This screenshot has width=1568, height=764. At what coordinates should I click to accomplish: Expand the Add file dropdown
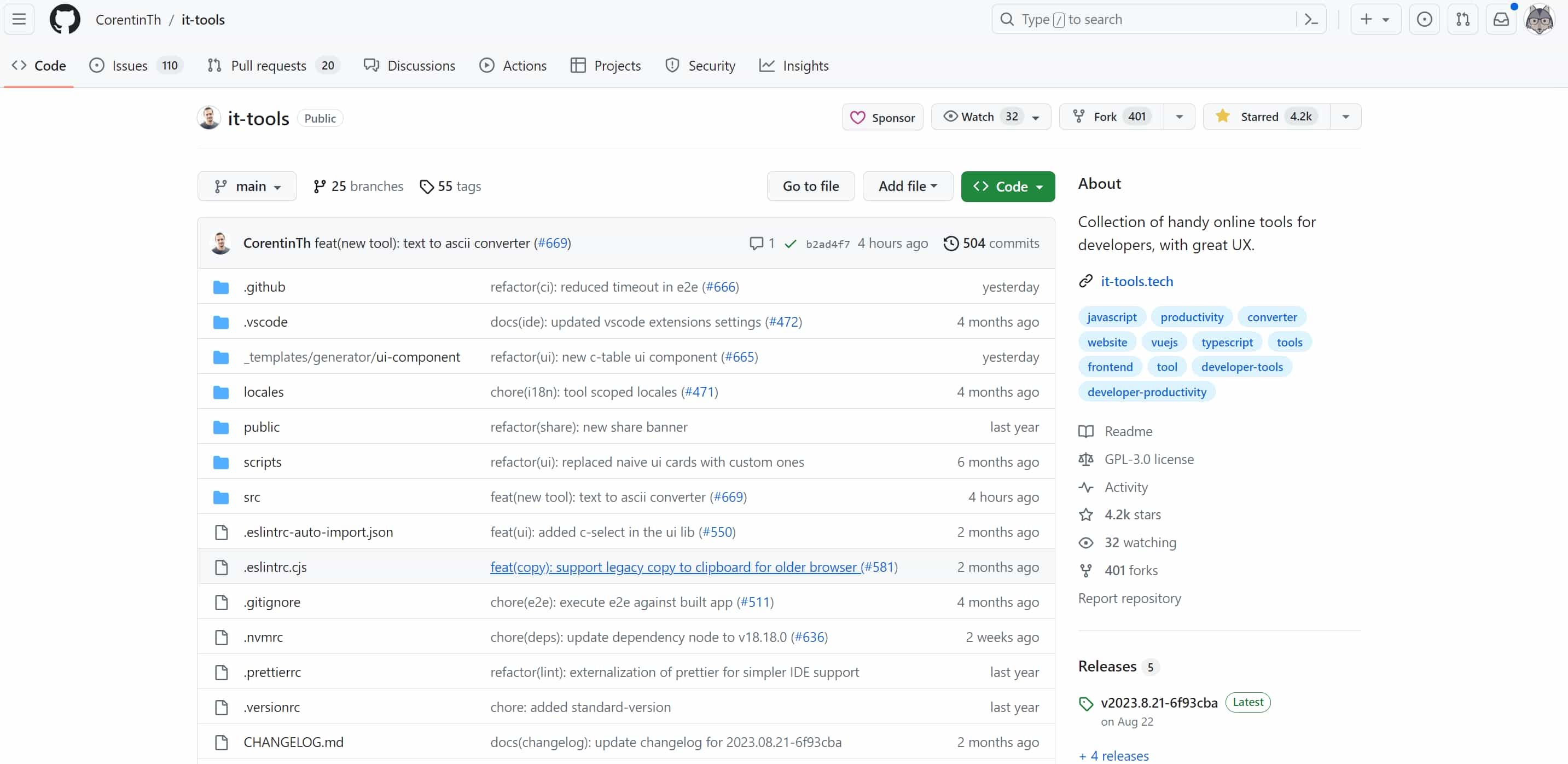907,186
